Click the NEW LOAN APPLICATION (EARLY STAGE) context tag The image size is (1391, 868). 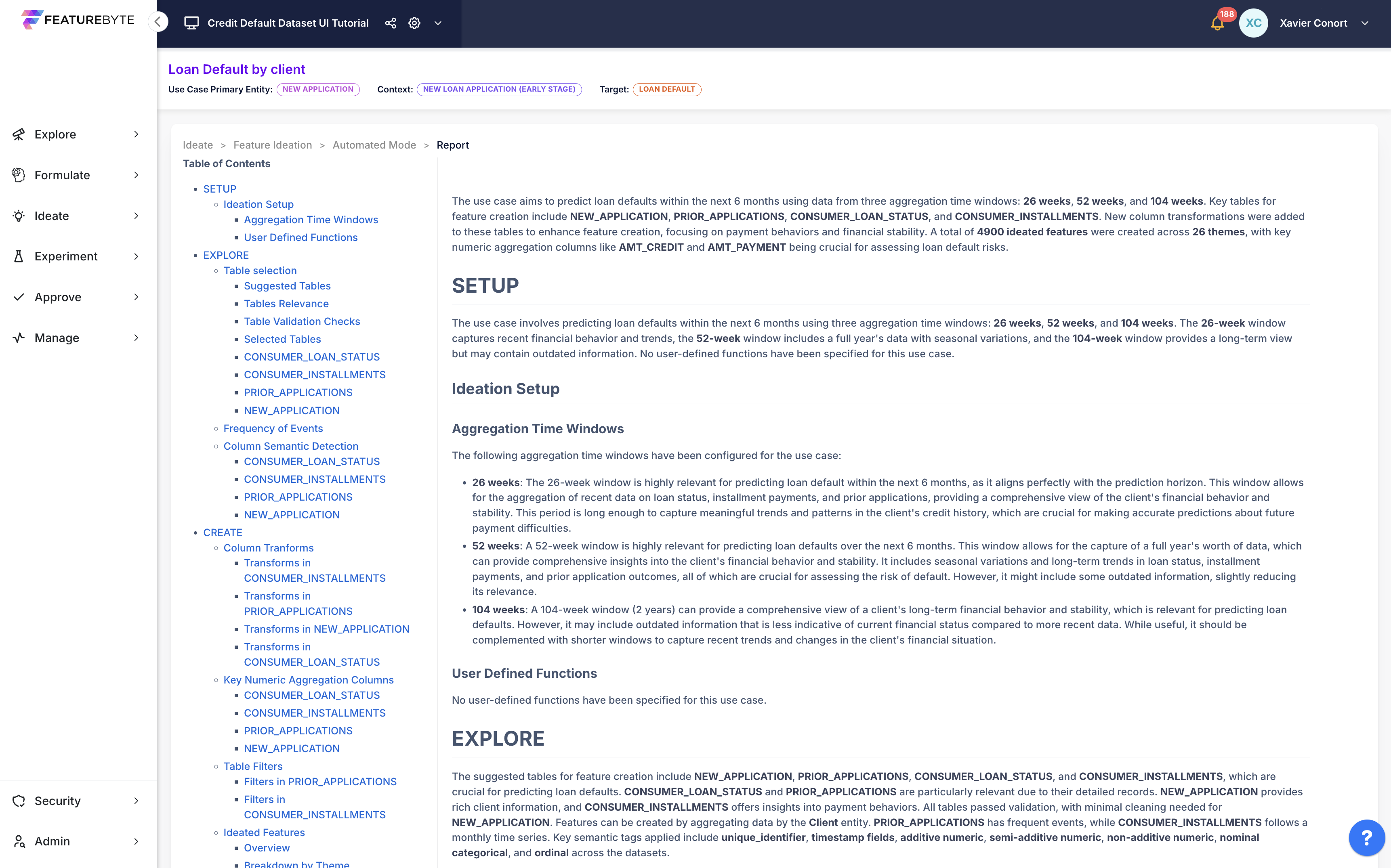[x=498, y=89]
